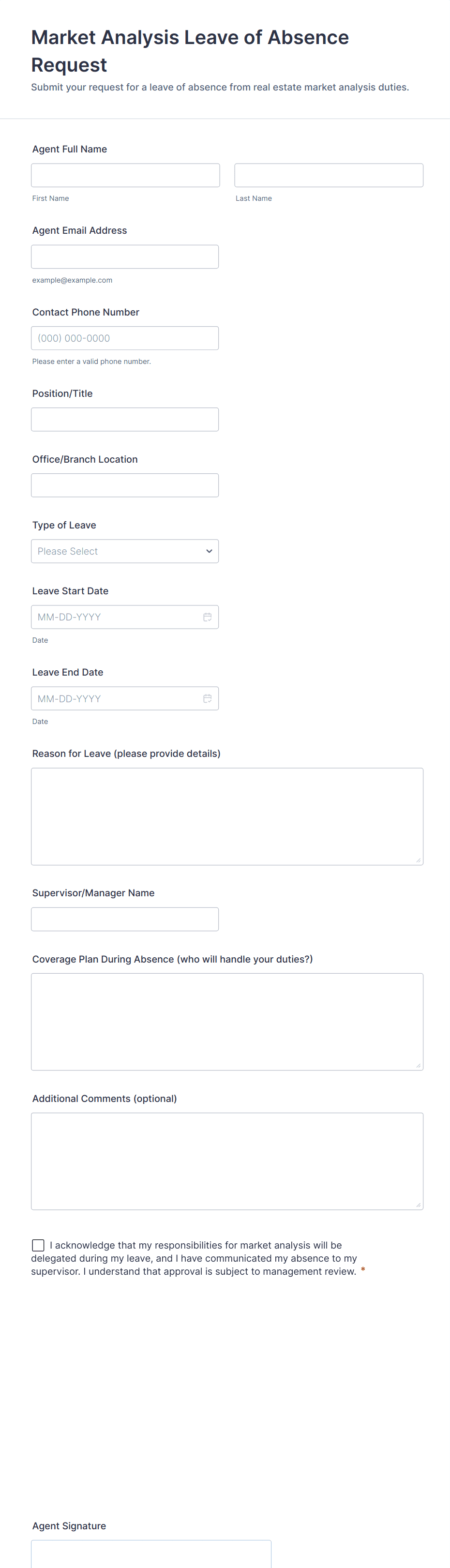Click the Type of Leave chevron arrow
450x1568 pixels.
(x=209, y=551)
